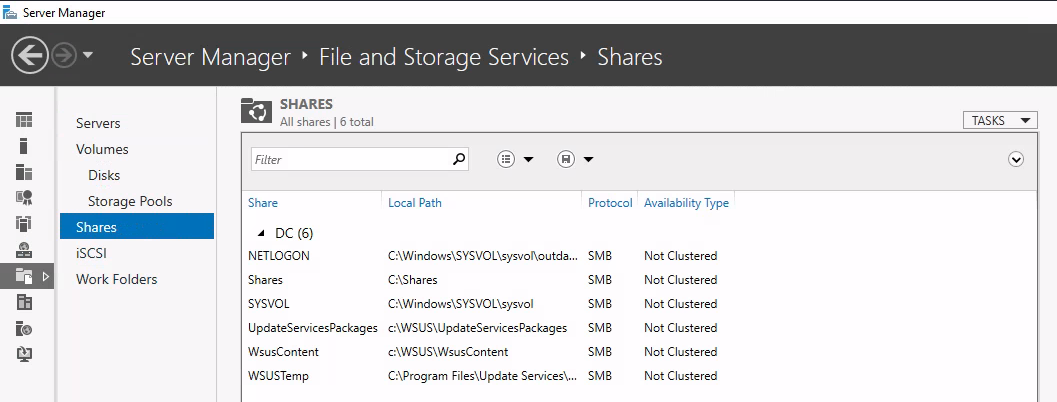Open the role icon below File Storage

point(24,302)
